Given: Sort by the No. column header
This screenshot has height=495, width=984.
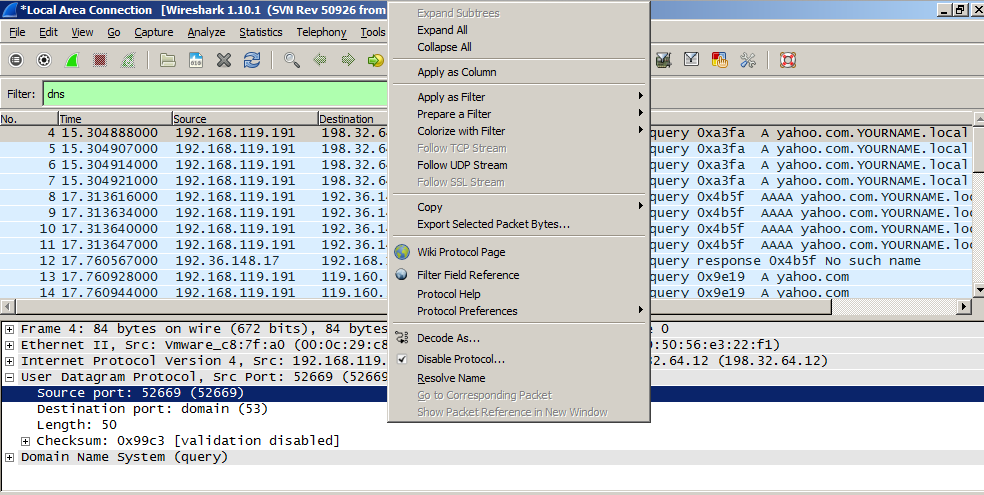Looking at the screenshot, I should coord(29,119).
